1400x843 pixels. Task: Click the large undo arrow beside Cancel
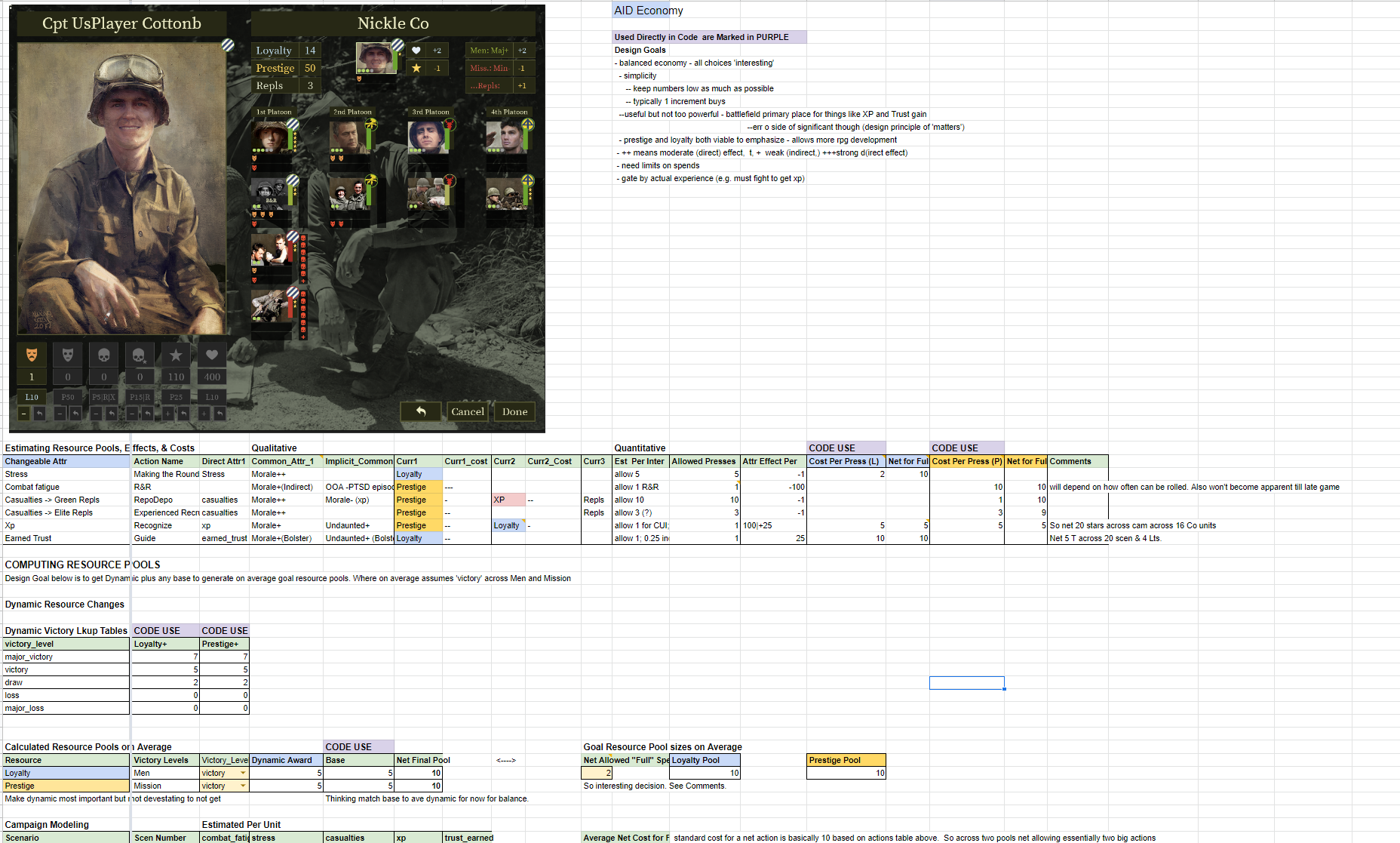(422, 411)
